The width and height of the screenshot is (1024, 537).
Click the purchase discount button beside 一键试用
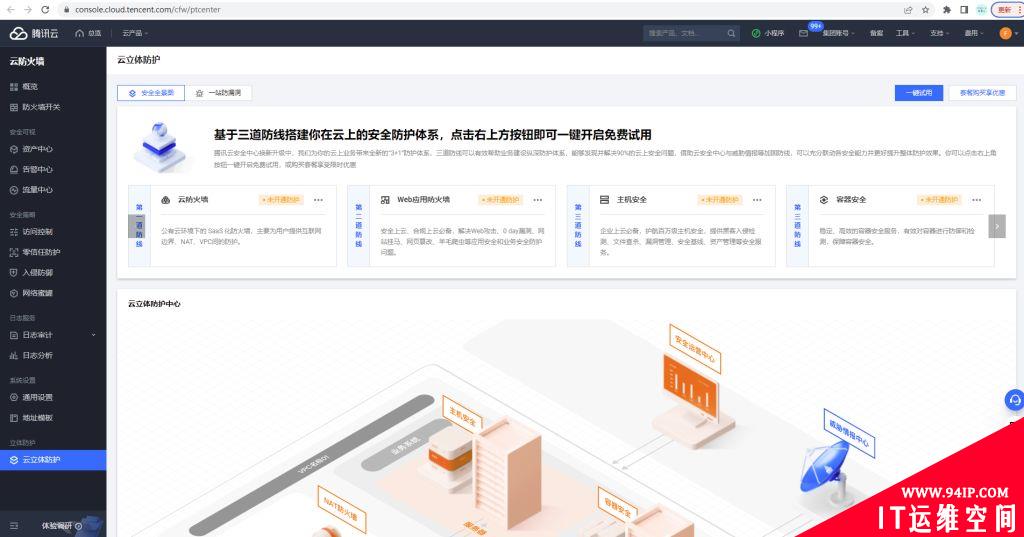pos(982,93)
